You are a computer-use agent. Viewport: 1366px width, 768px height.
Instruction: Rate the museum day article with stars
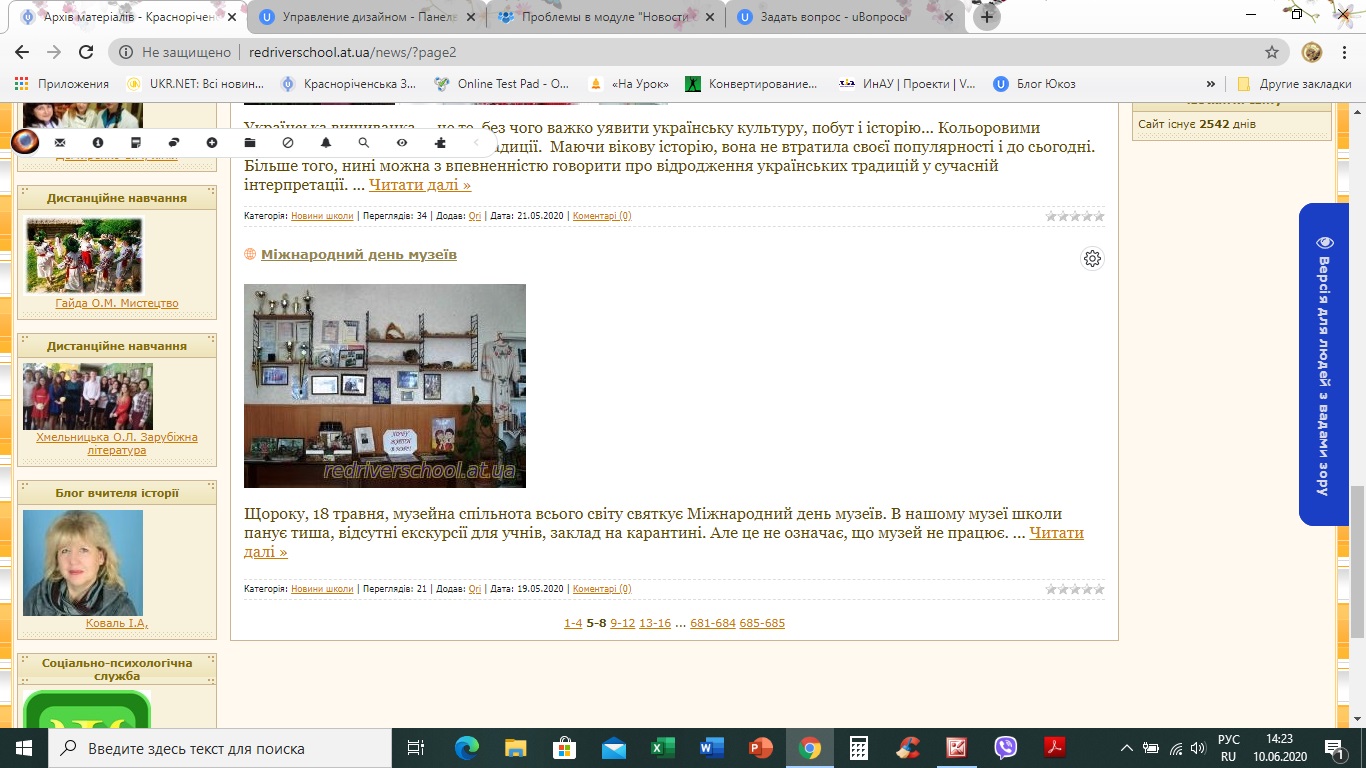coord(1075,589)
